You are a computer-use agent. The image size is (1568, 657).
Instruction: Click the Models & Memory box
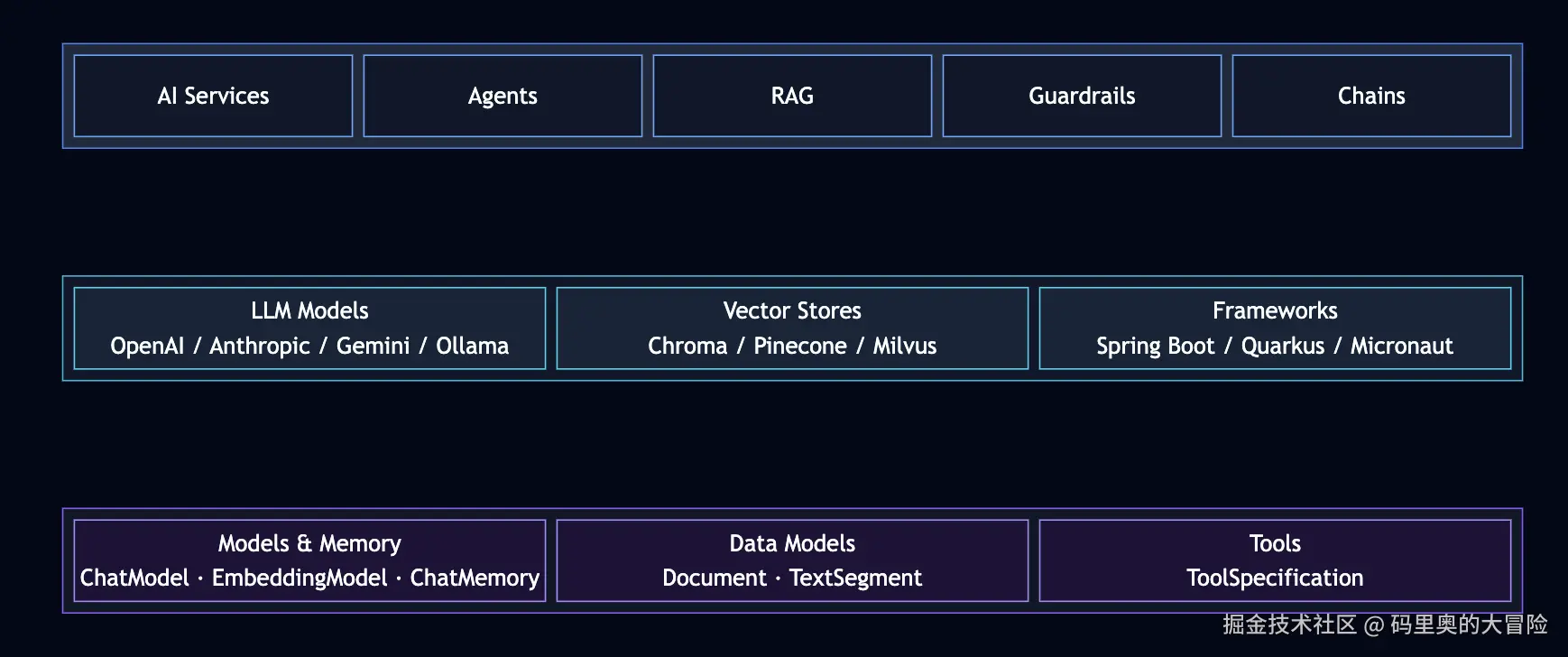pos(309,560)
